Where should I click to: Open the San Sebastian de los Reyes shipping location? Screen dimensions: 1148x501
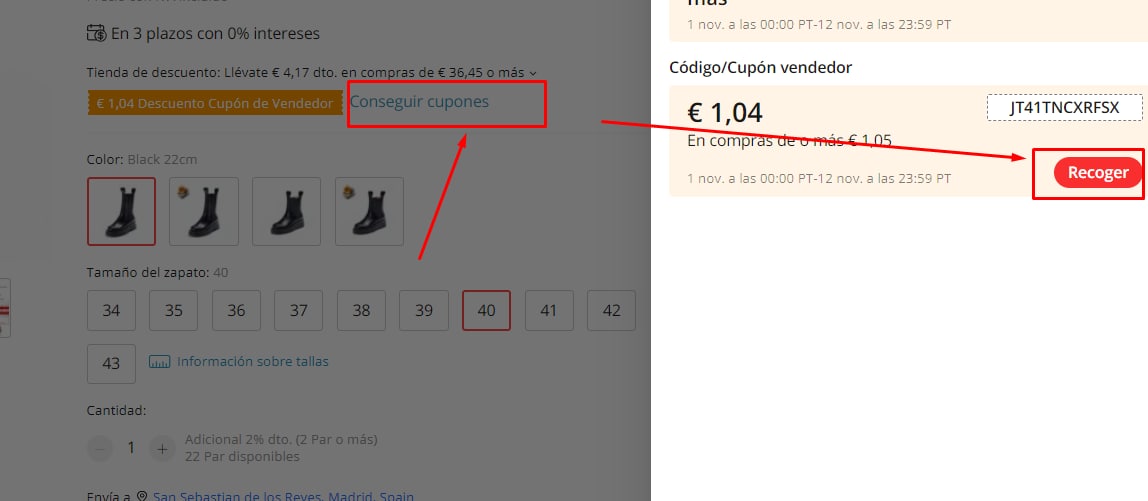click(283, 496)
